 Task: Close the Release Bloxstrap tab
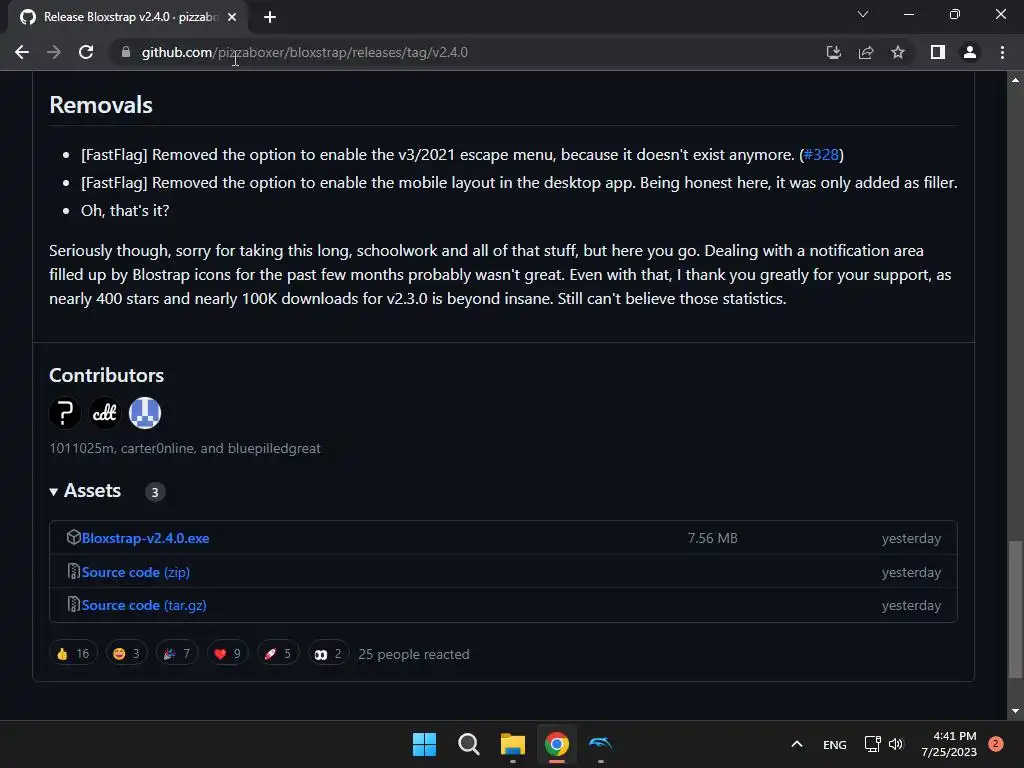click(x=232, y=18)
